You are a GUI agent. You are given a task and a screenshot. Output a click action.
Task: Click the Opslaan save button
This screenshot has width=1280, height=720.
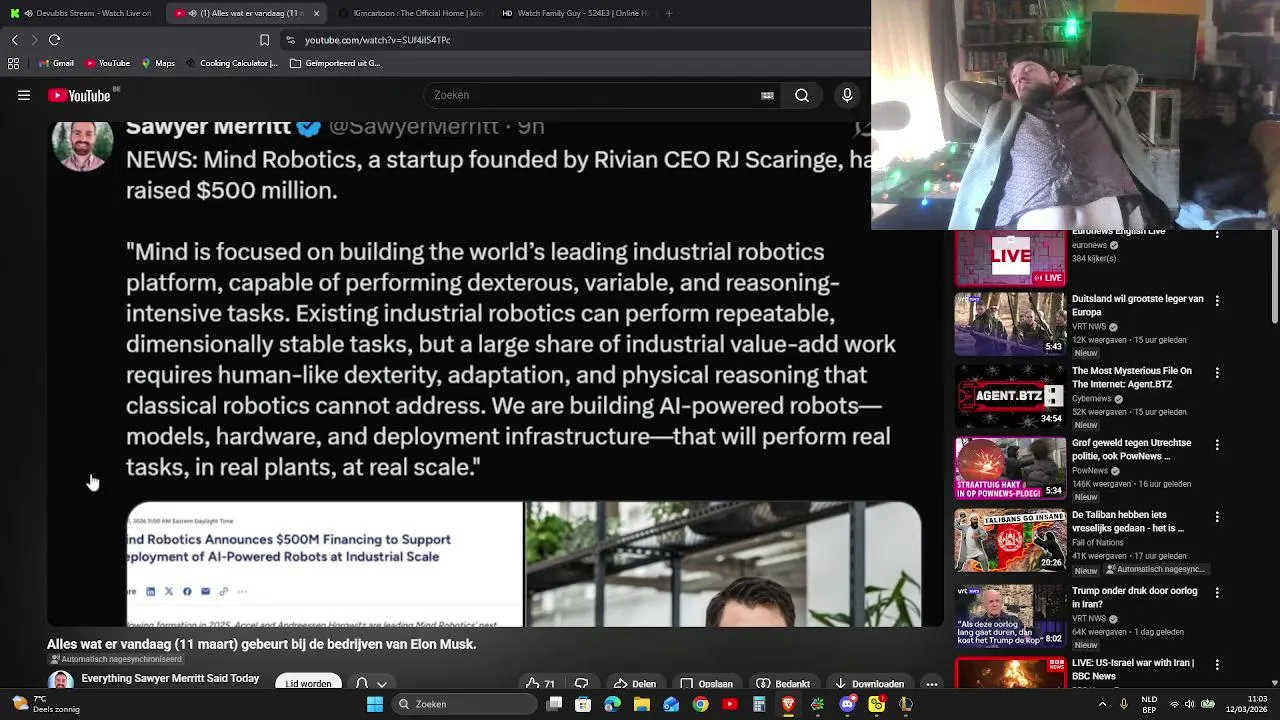click(707, 684)
